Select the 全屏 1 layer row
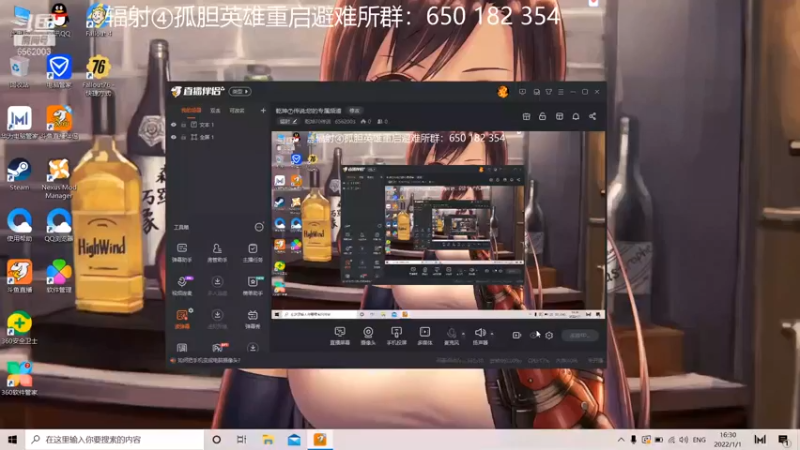This screenshot has width=800, height=450. coord(218,137)
